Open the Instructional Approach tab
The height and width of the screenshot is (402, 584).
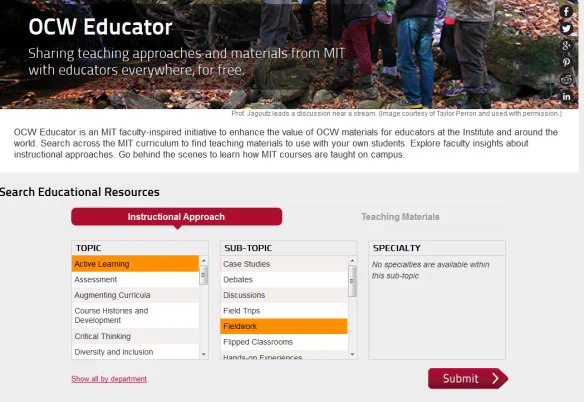coord(176,217)
